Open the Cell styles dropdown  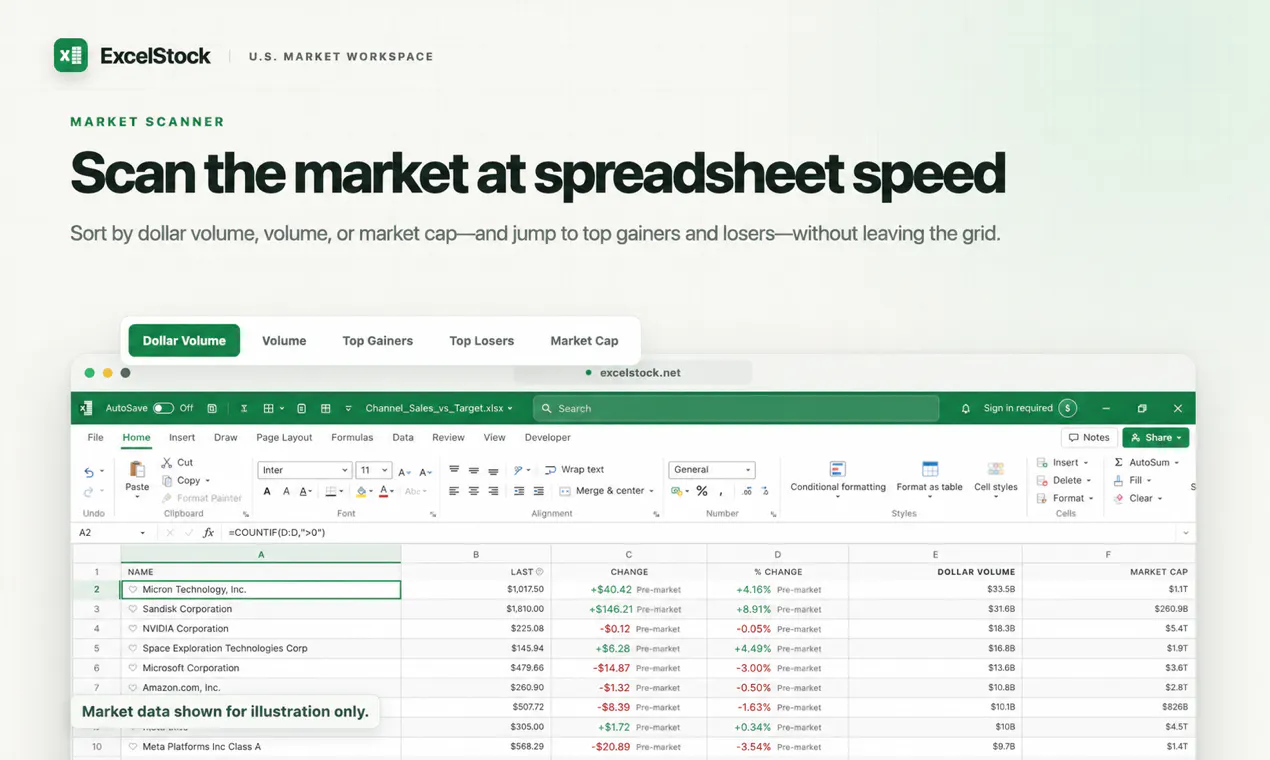(996, 479)
